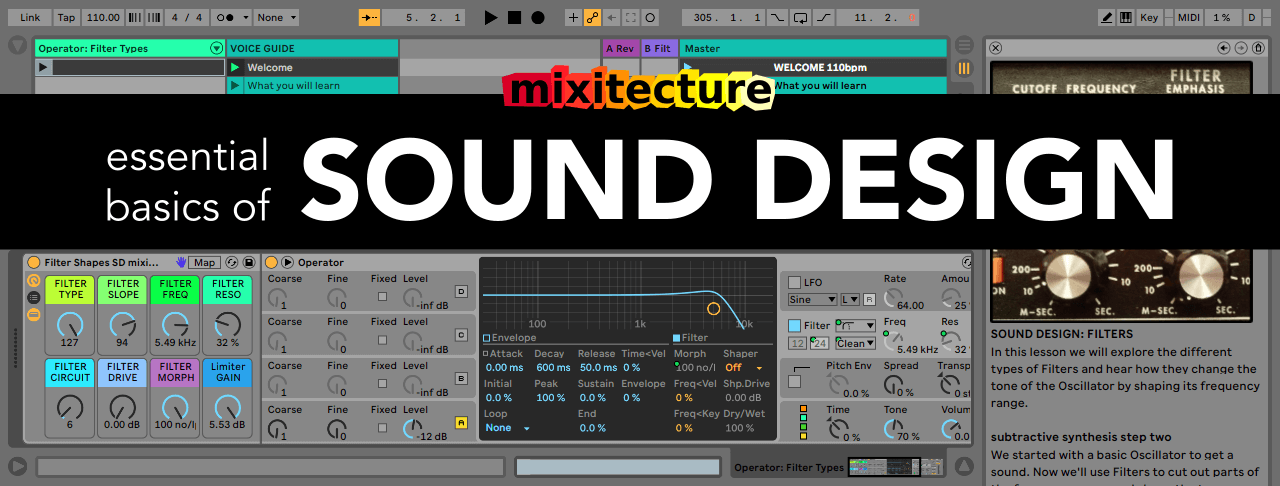The width and height of the screenshot is (1280, 486).
Task: Click the Tap tempo button
Action: [66, 17]
